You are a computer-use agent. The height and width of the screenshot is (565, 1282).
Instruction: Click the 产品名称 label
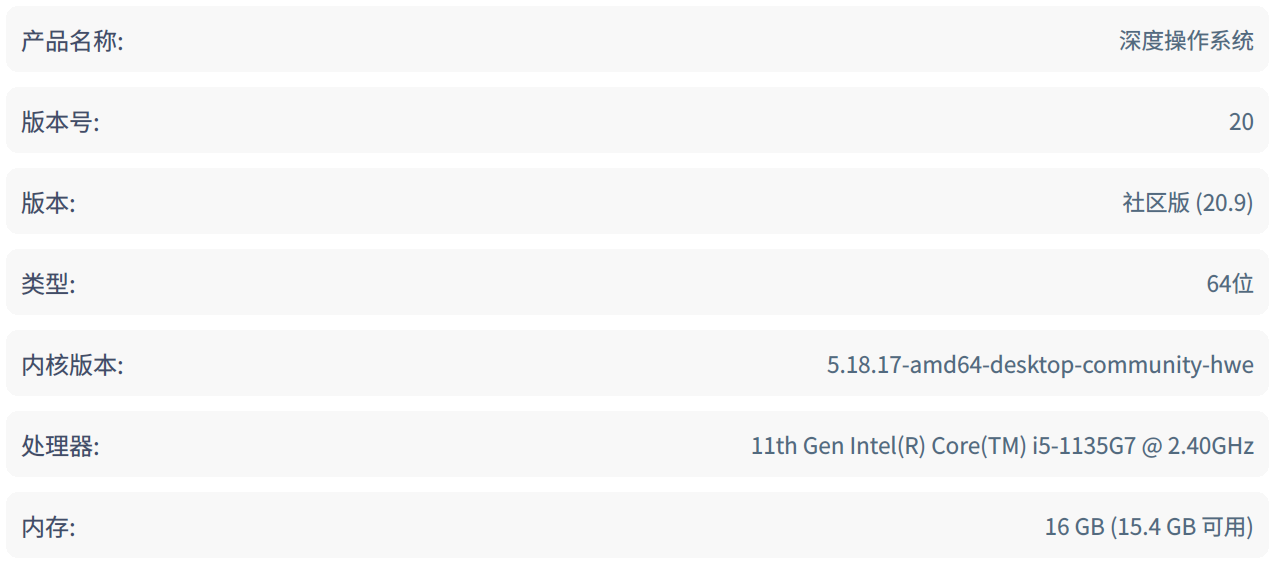pos(72,41)
